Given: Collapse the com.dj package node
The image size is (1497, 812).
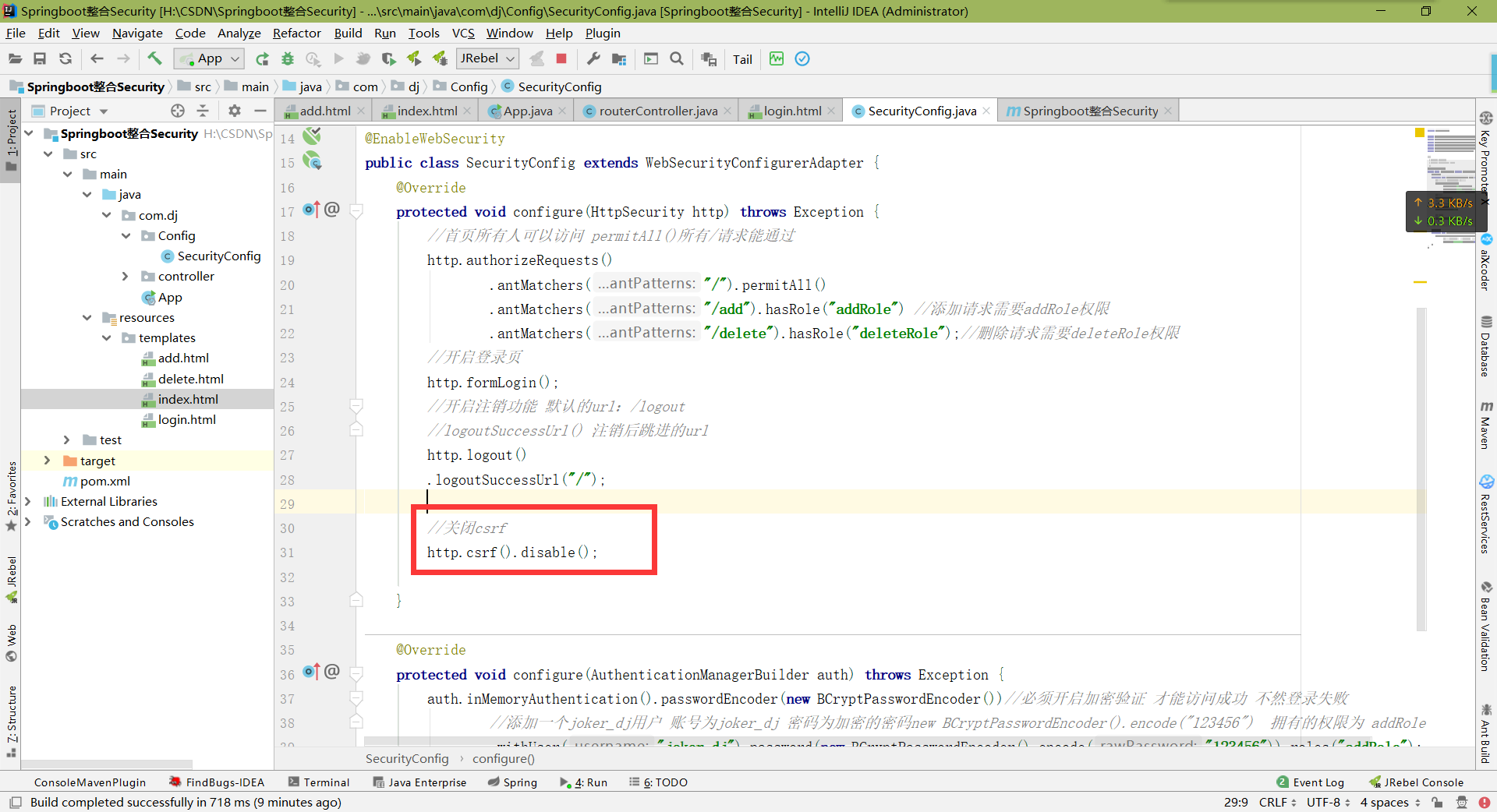Looking at the screenshot, I should pos(106,215).
